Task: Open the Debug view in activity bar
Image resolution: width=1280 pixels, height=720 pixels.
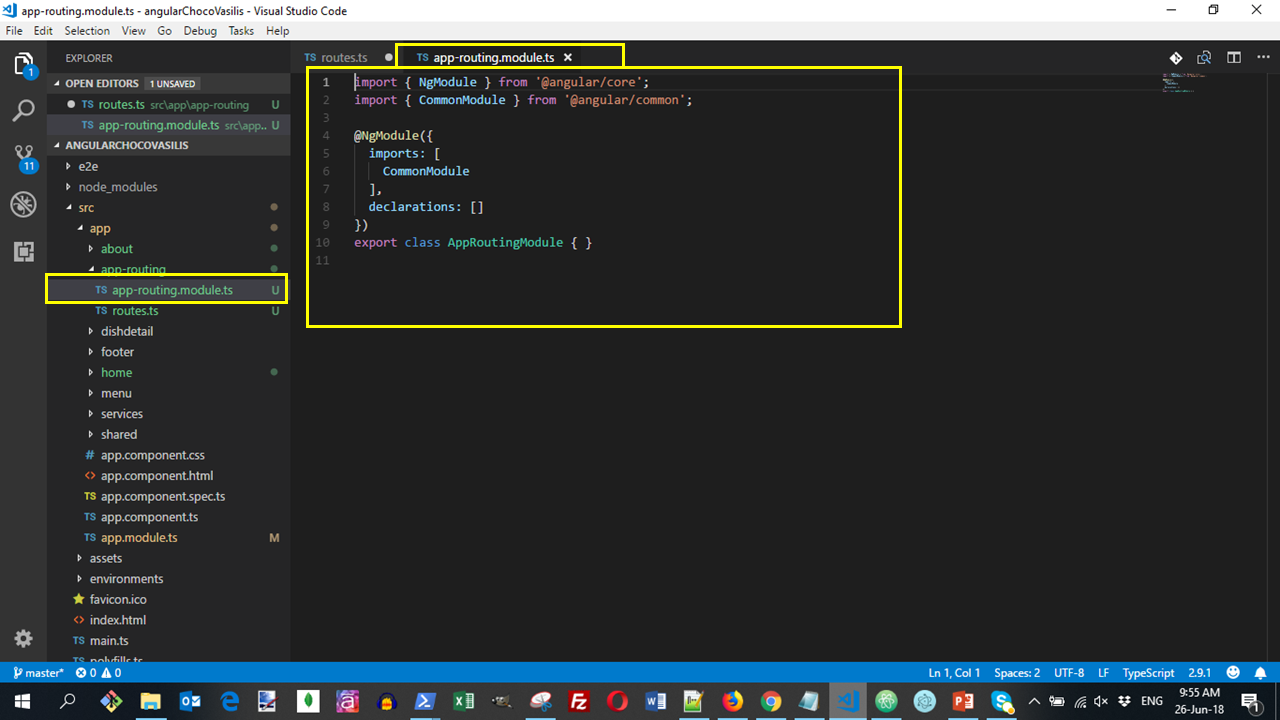Action: click(x=23, y=205)
